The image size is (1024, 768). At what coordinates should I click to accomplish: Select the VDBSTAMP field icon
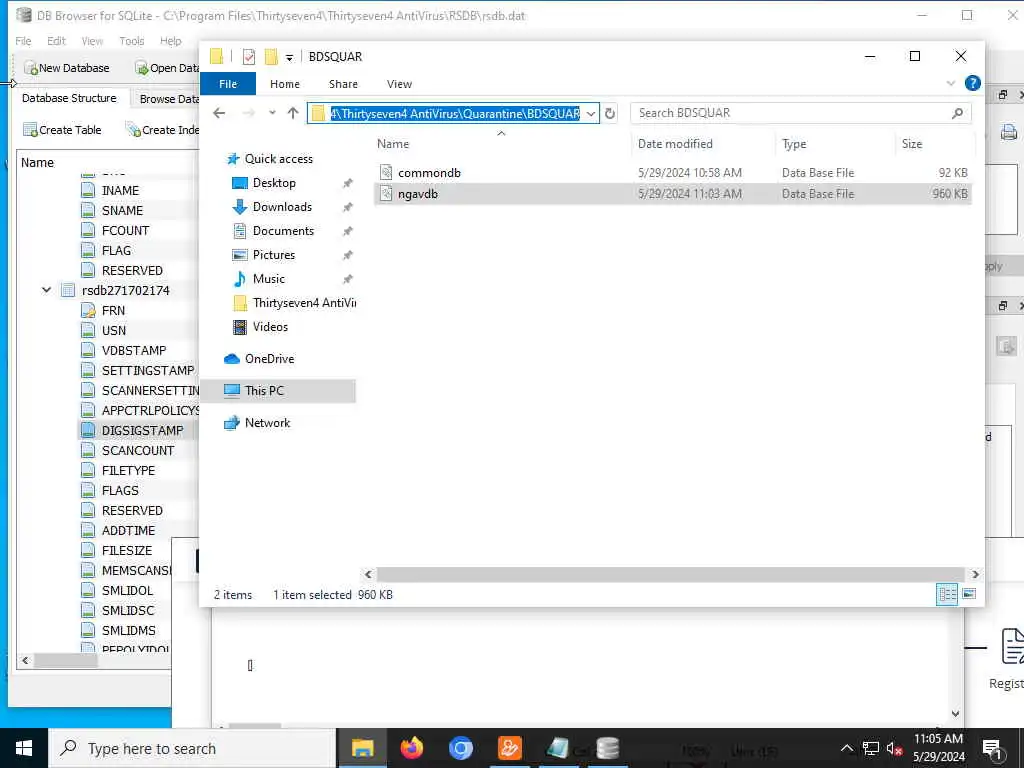[88, 350]
